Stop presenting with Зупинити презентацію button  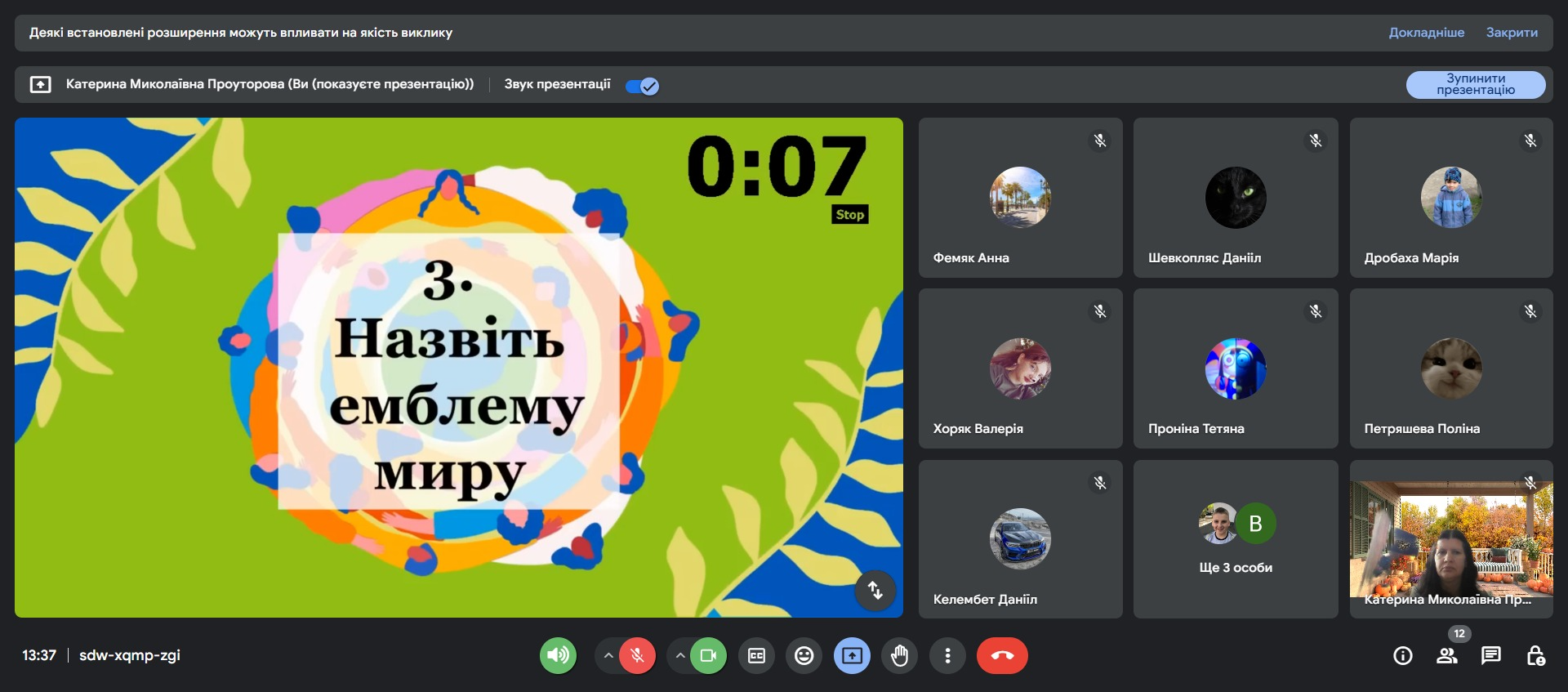click(x=1475, y=84)
